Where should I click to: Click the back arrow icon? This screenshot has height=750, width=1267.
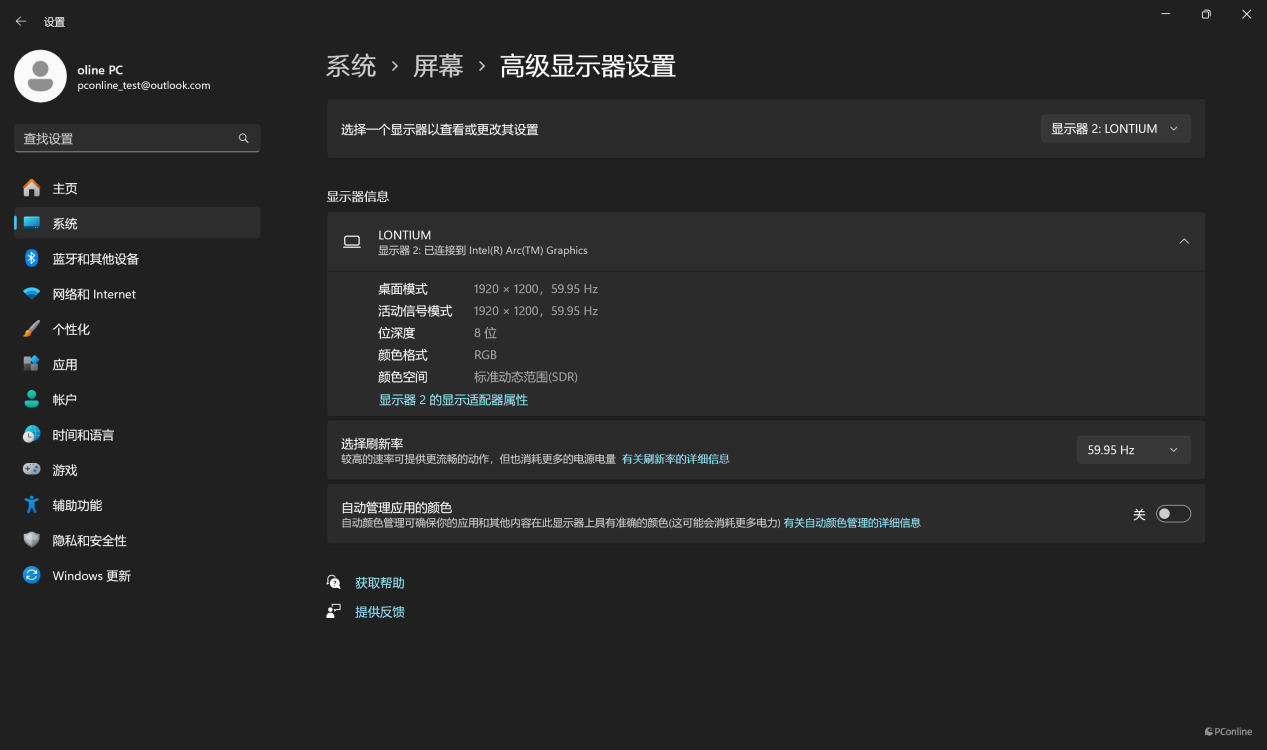pyautogui.click(x=21, y=21)
